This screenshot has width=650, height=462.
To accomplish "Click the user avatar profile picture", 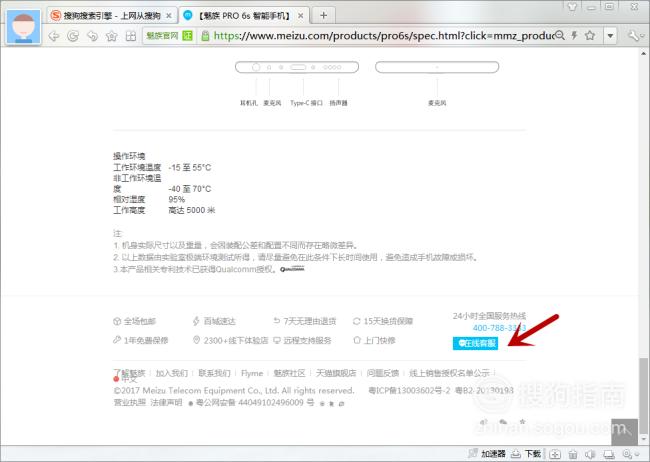I will 24,27.
